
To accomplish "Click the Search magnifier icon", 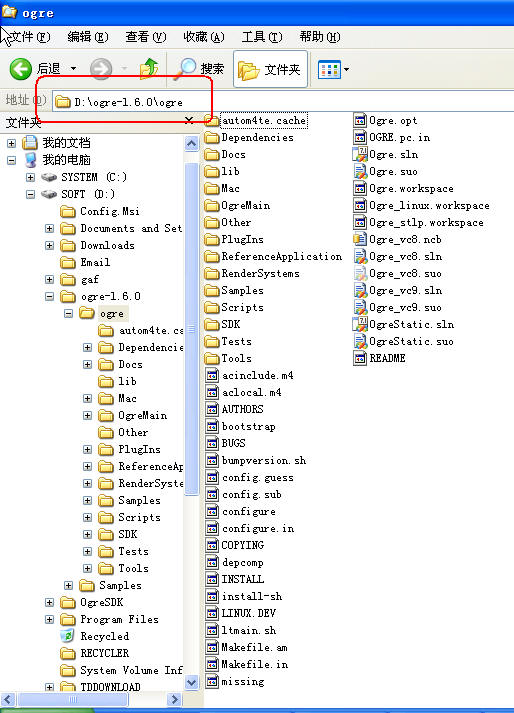I will 186,68.
